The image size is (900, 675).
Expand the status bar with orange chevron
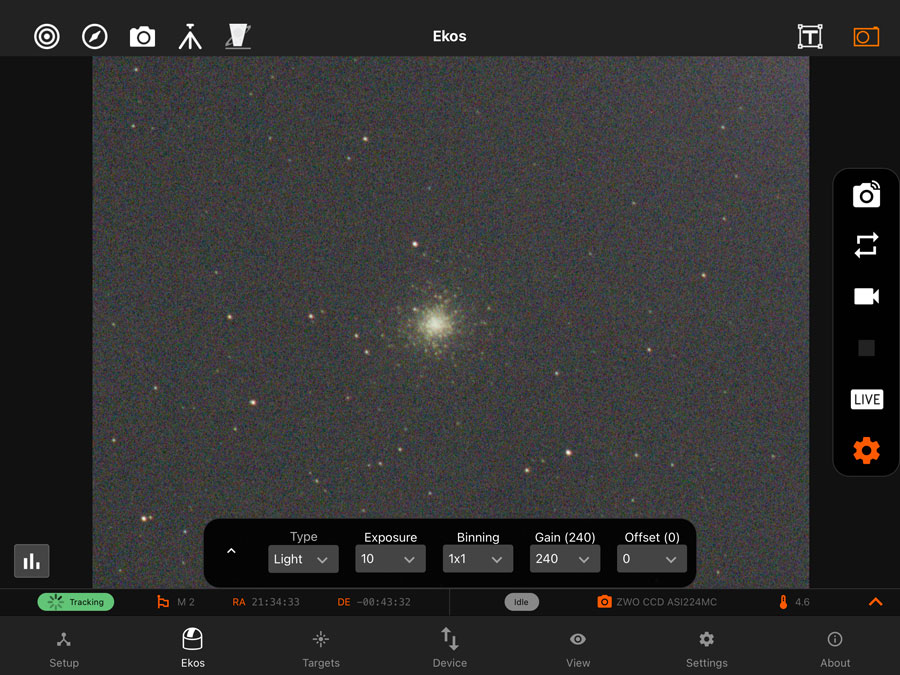click(x=875, y=602)
